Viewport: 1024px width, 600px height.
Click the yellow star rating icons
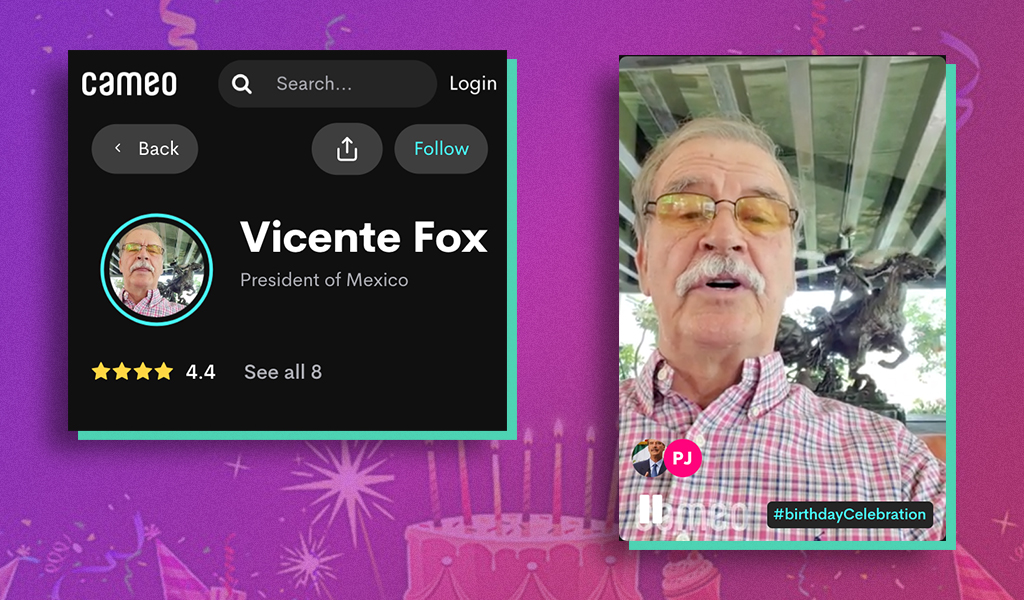point(132,371)
